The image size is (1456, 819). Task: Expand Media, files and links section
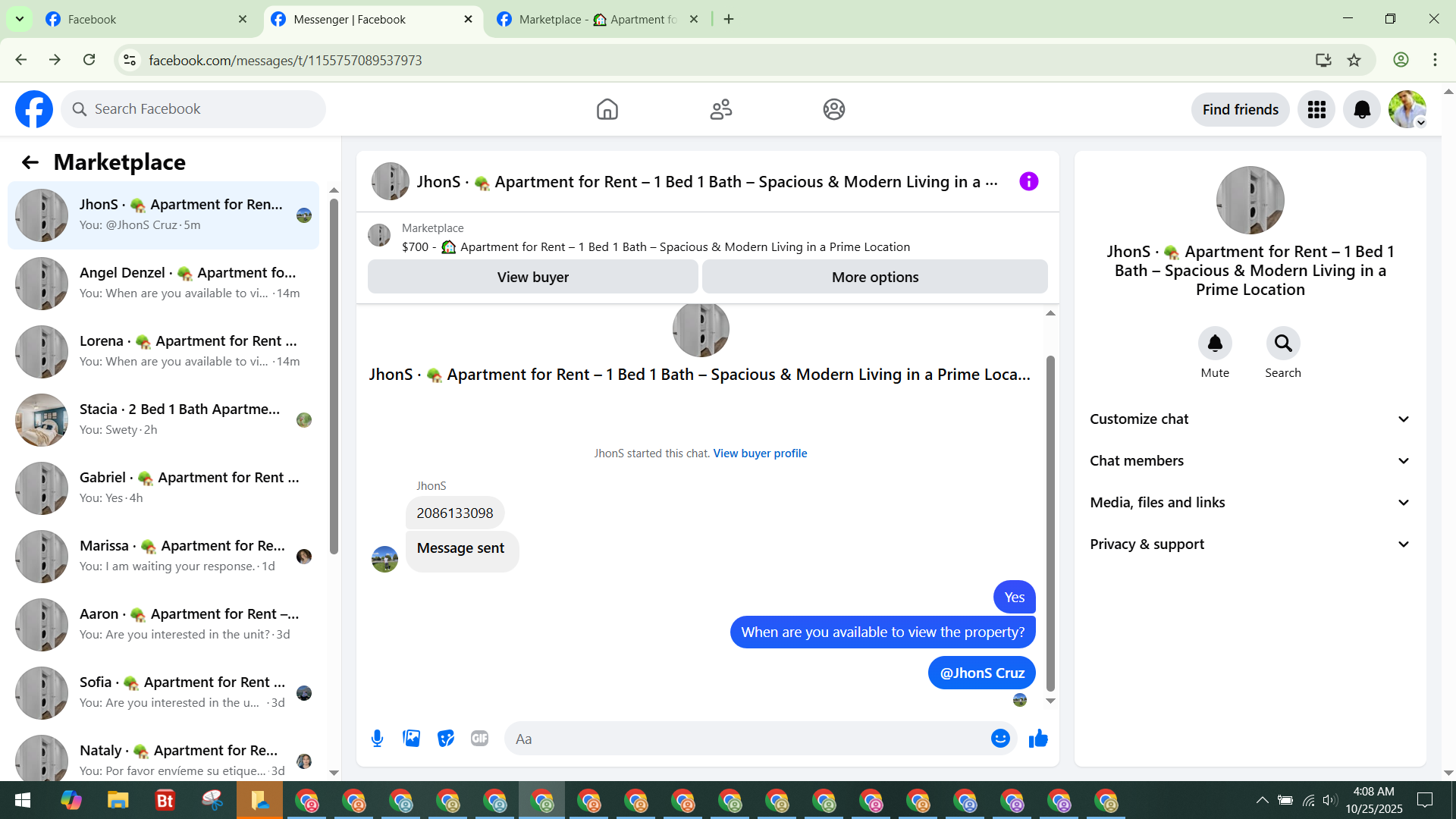(1250, 503)
